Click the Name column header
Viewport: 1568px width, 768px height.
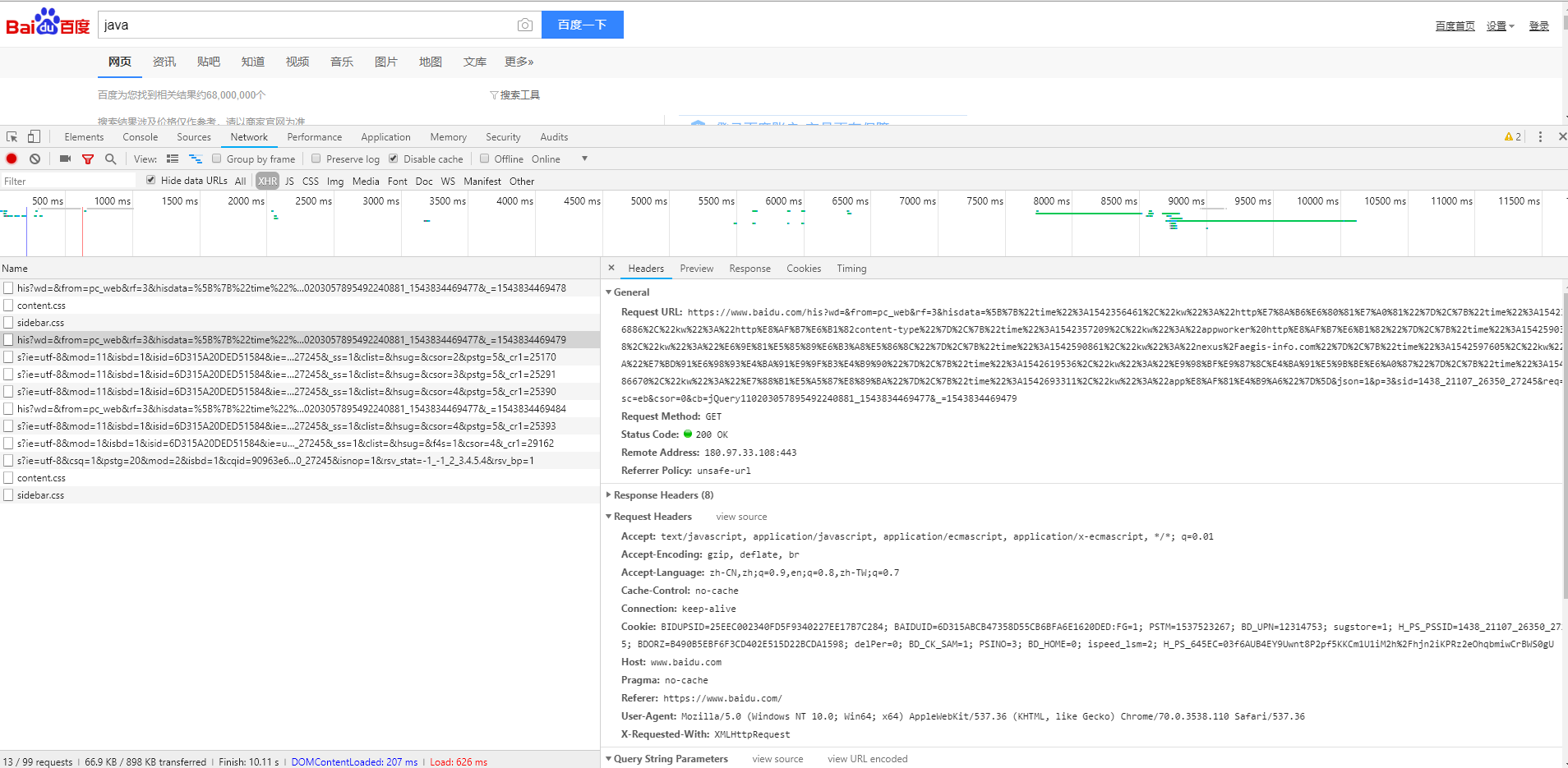point(300,269)
